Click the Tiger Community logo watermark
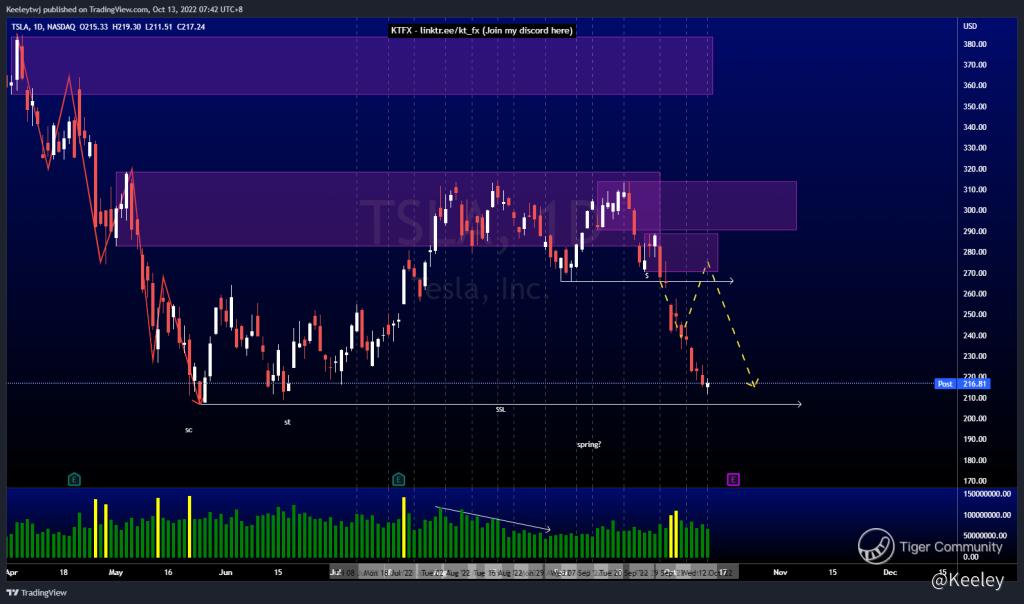Screen dimensions: 1024x604 tap(930, 547)
